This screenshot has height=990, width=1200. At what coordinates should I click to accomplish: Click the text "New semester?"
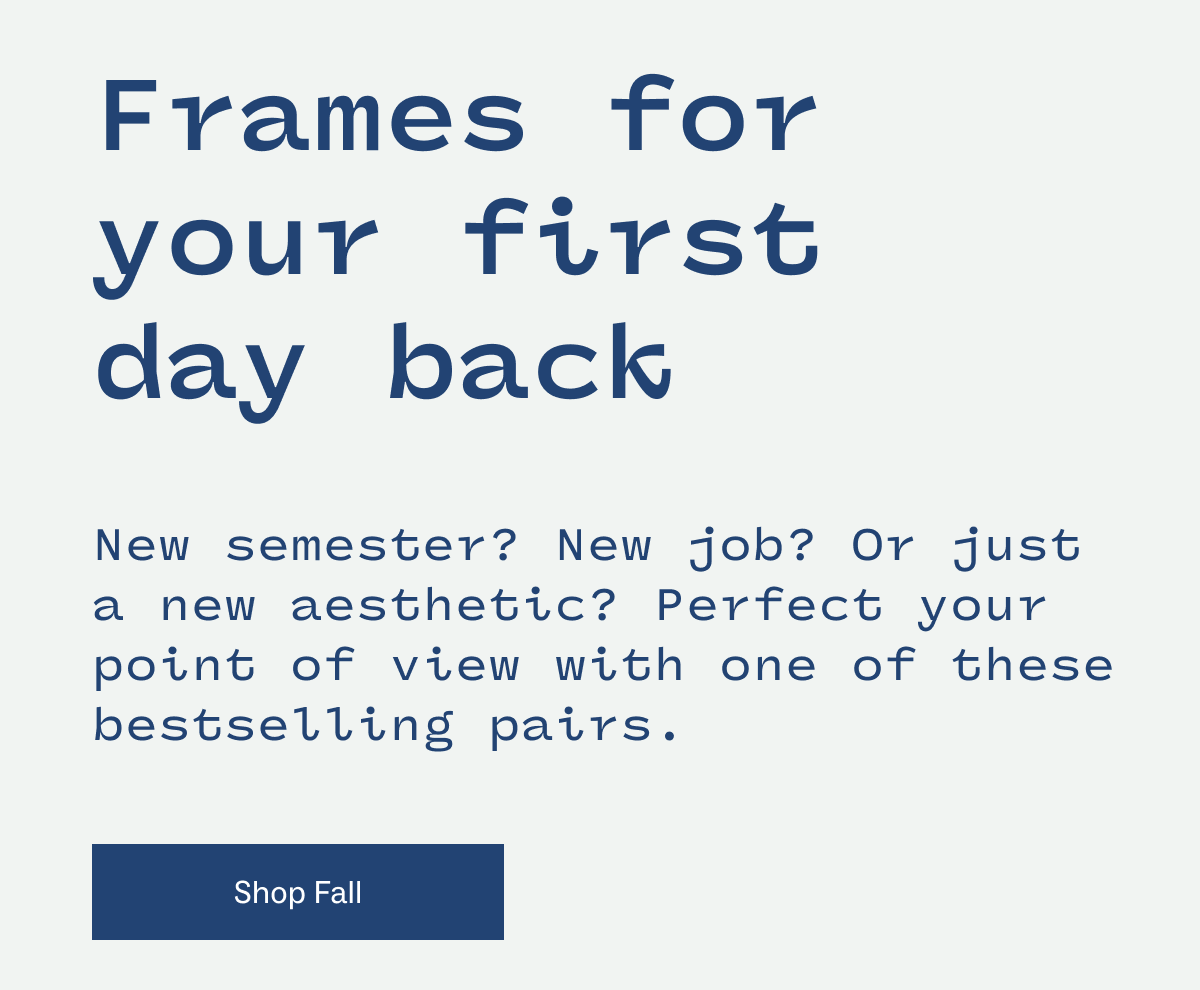click(306, 546)
